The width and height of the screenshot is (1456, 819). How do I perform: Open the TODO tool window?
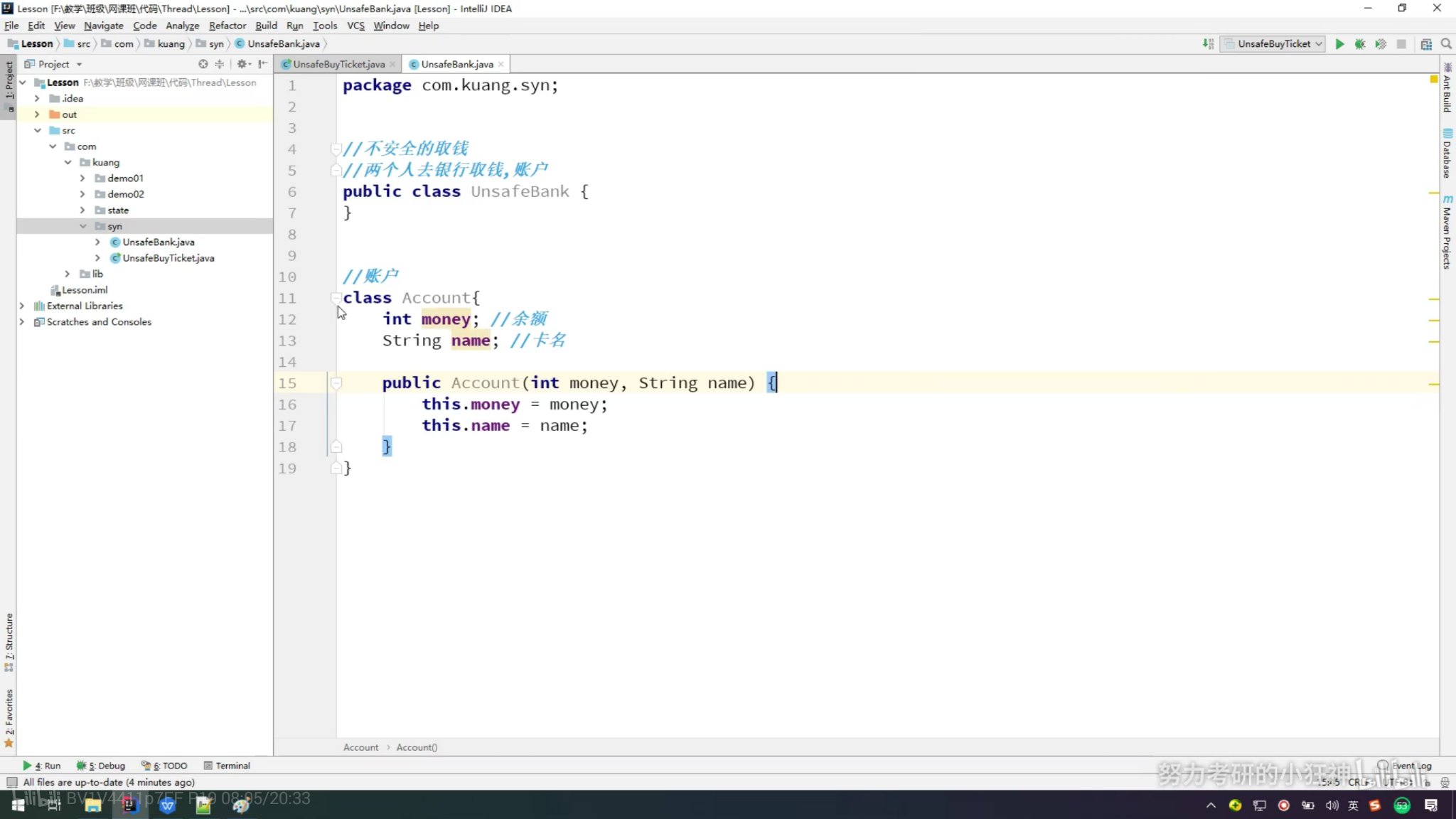(164, 766)
